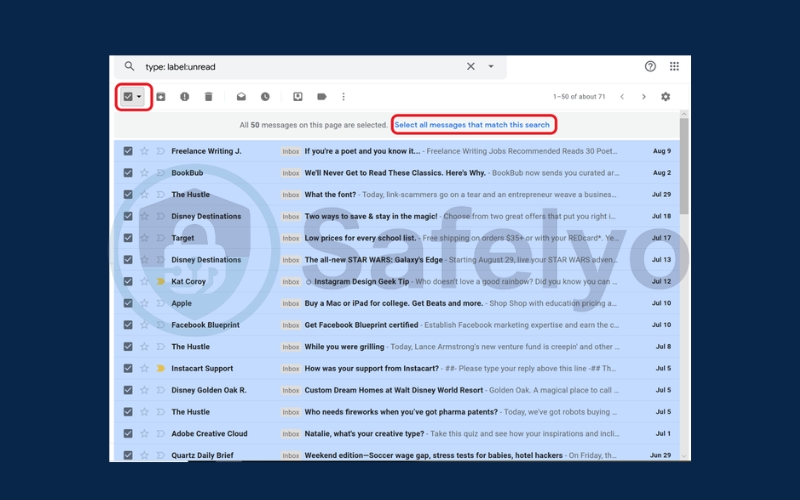
Task: Open 'Two ways to save & stay in the magic!' email
Action: point(371,216)
